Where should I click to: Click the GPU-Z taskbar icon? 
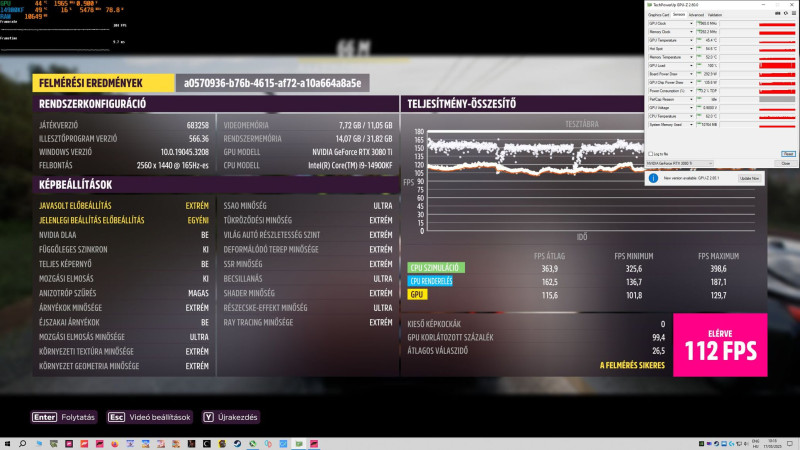[298, 444]
